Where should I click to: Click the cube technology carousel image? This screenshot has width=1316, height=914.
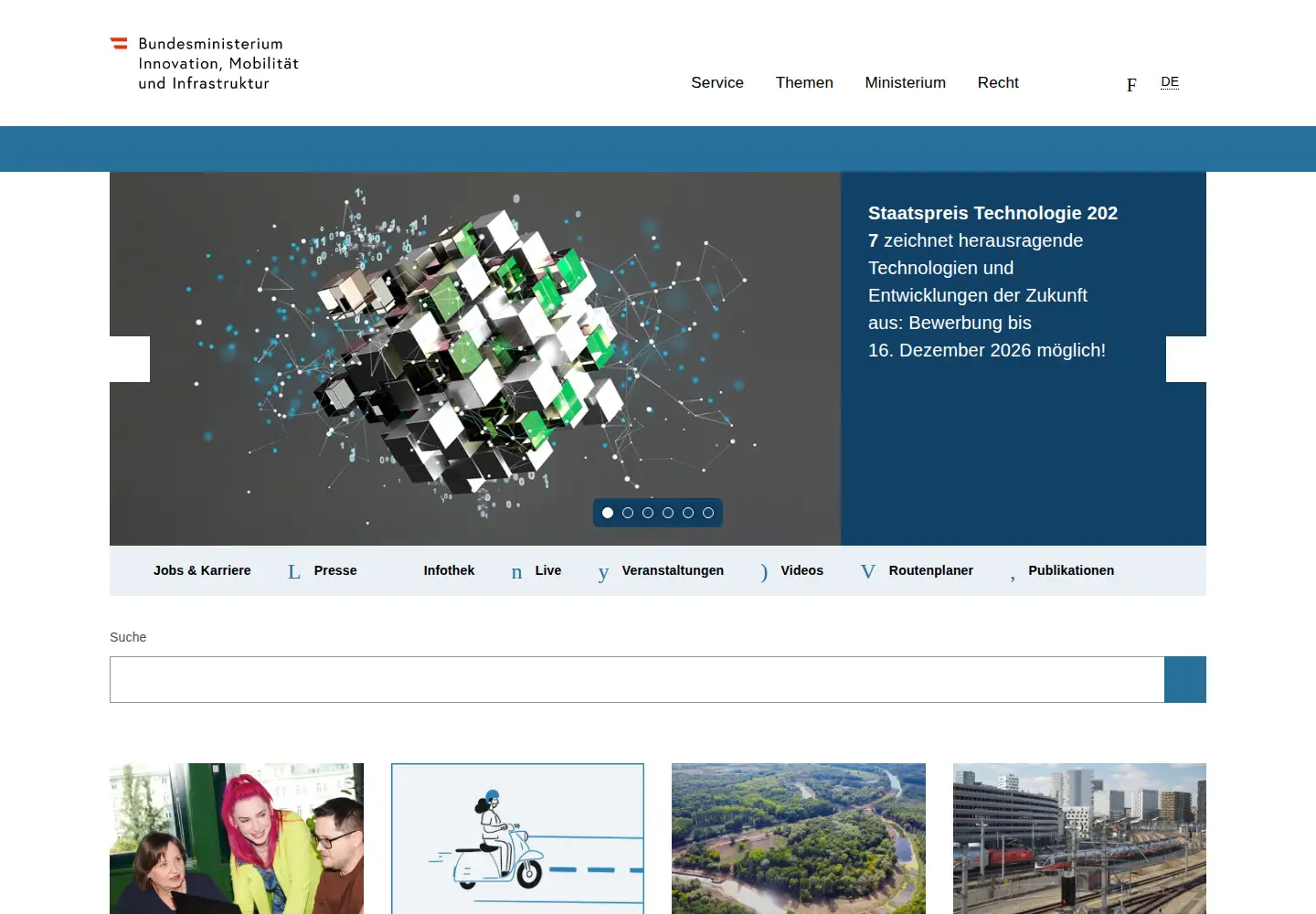(x=475, y=358)
